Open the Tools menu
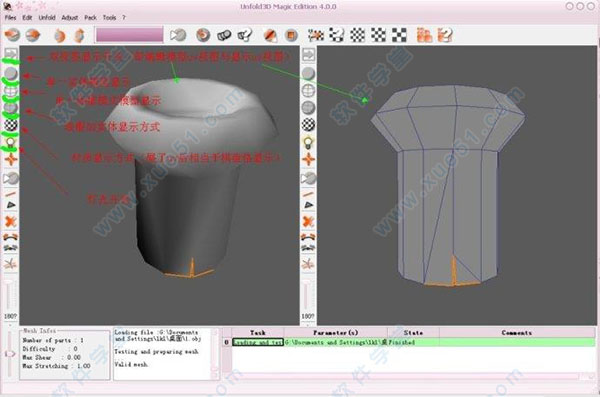 point(109,18)
